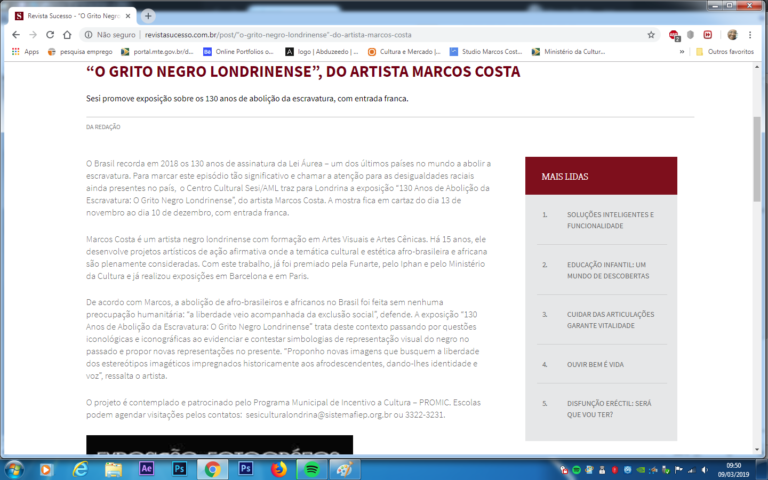Go back using the browser back arrow
Viewport: 768px width, 480px height.
click(14, 34)
